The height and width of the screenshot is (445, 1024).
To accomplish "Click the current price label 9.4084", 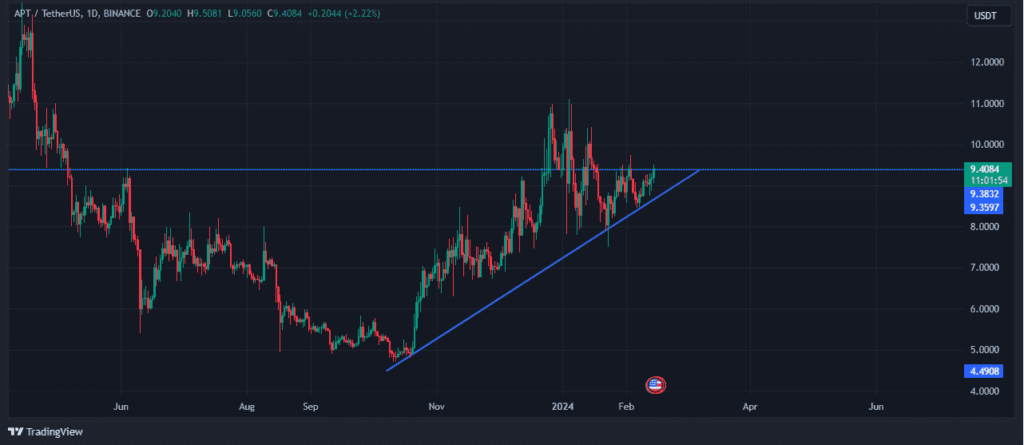I will pos(987,169).
